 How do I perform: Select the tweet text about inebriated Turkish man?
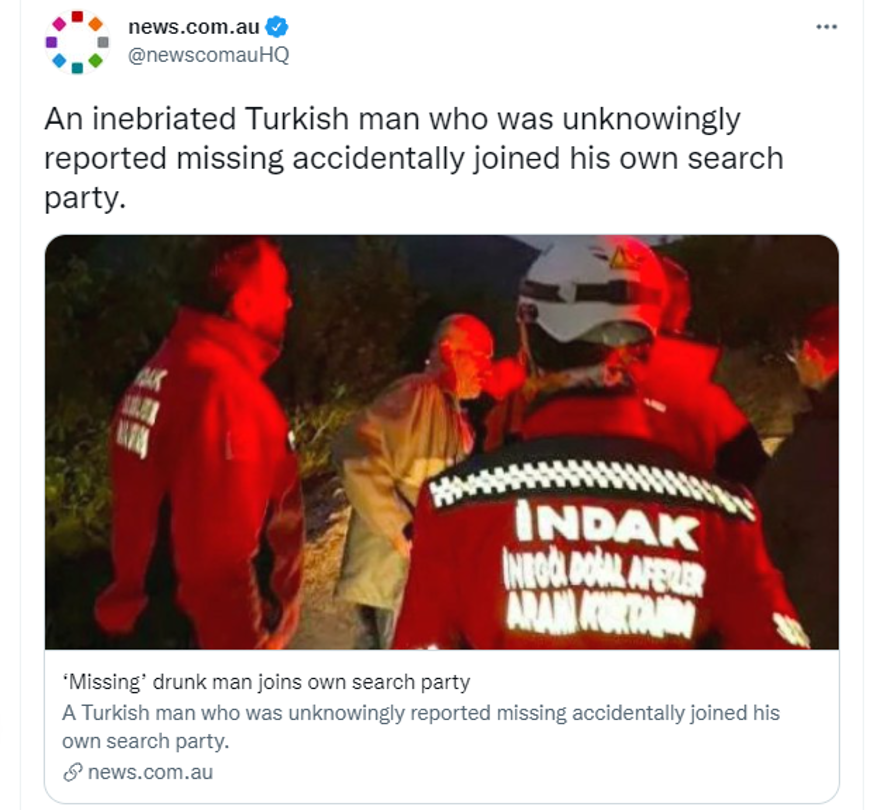point(414,158)
